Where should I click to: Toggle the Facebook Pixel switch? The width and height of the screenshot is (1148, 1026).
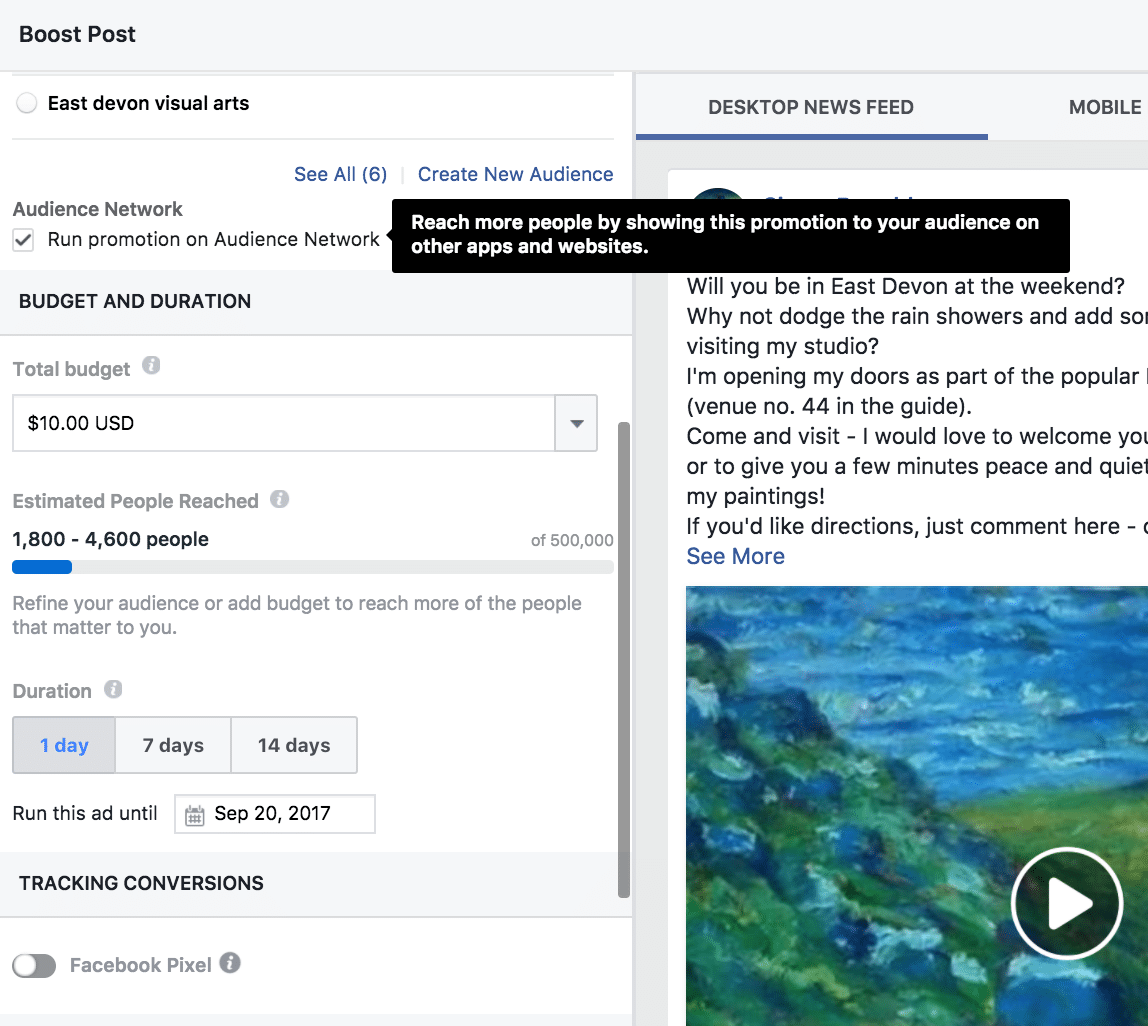(x=34, y=965)
